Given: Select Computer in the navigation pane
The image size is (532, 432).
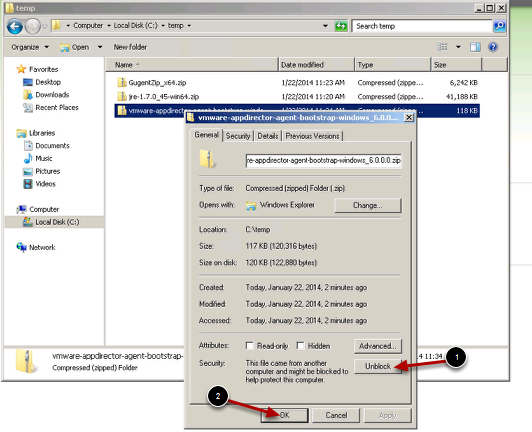Looking at the screenshot, I should point(44,209).
